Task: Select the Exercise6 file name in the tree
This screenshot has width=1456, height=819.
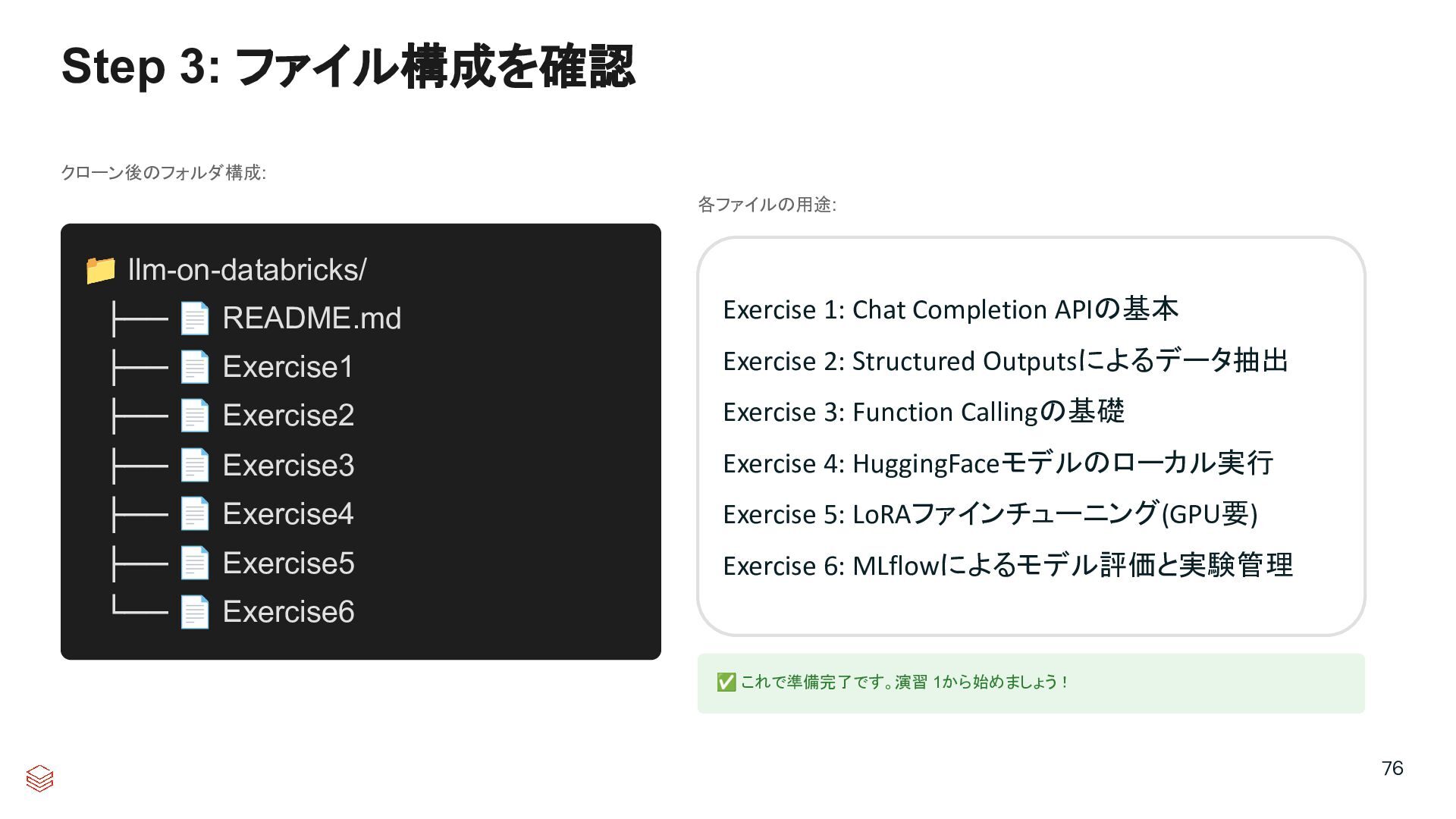Action: (x=288, y=612)
